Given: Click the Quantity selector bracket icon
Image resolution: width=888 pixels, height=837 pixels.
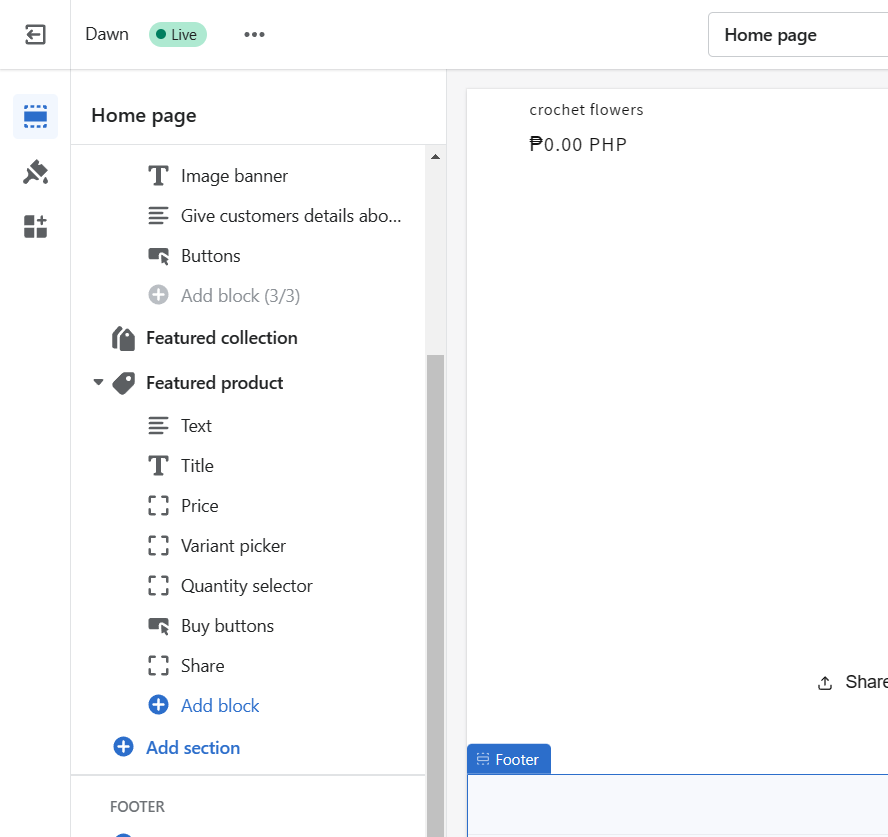Looking at the screenshot, I should point(159,586).
